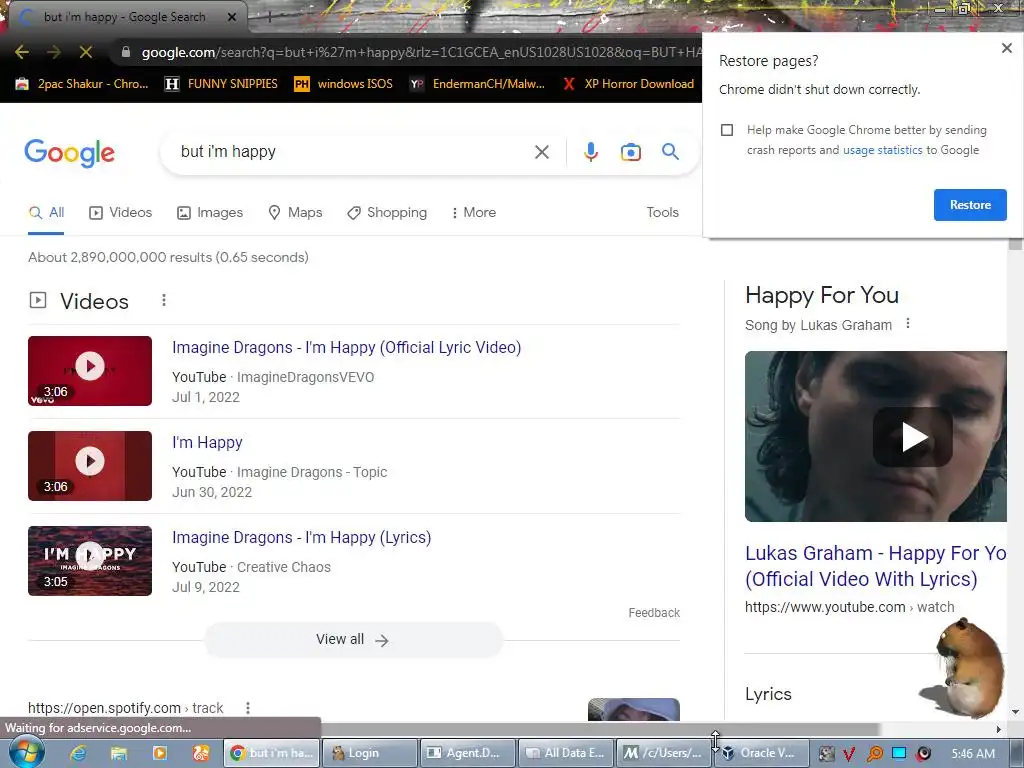
Task: Click the Google logo
Action: [x=69, y=153]
